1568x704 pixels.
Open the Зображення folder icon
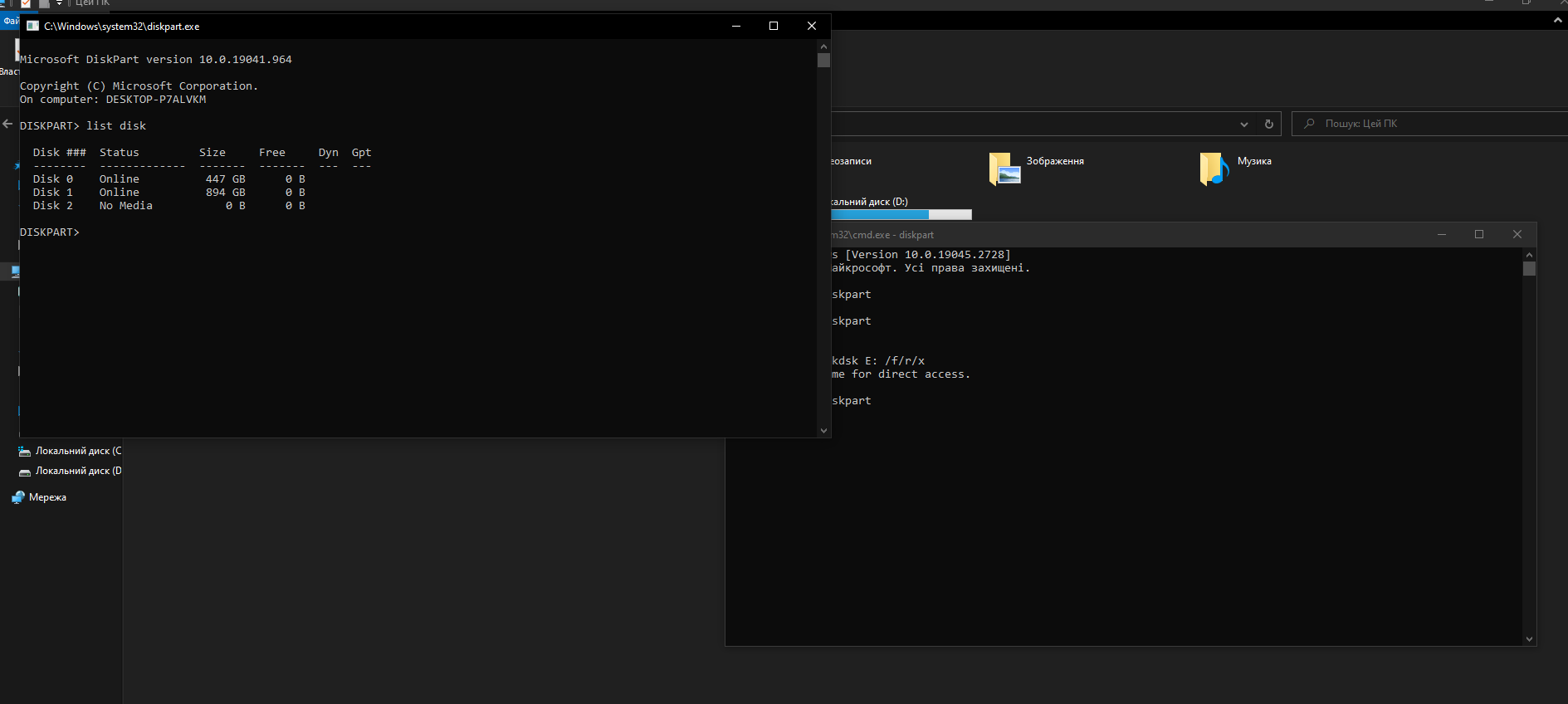1004,169
